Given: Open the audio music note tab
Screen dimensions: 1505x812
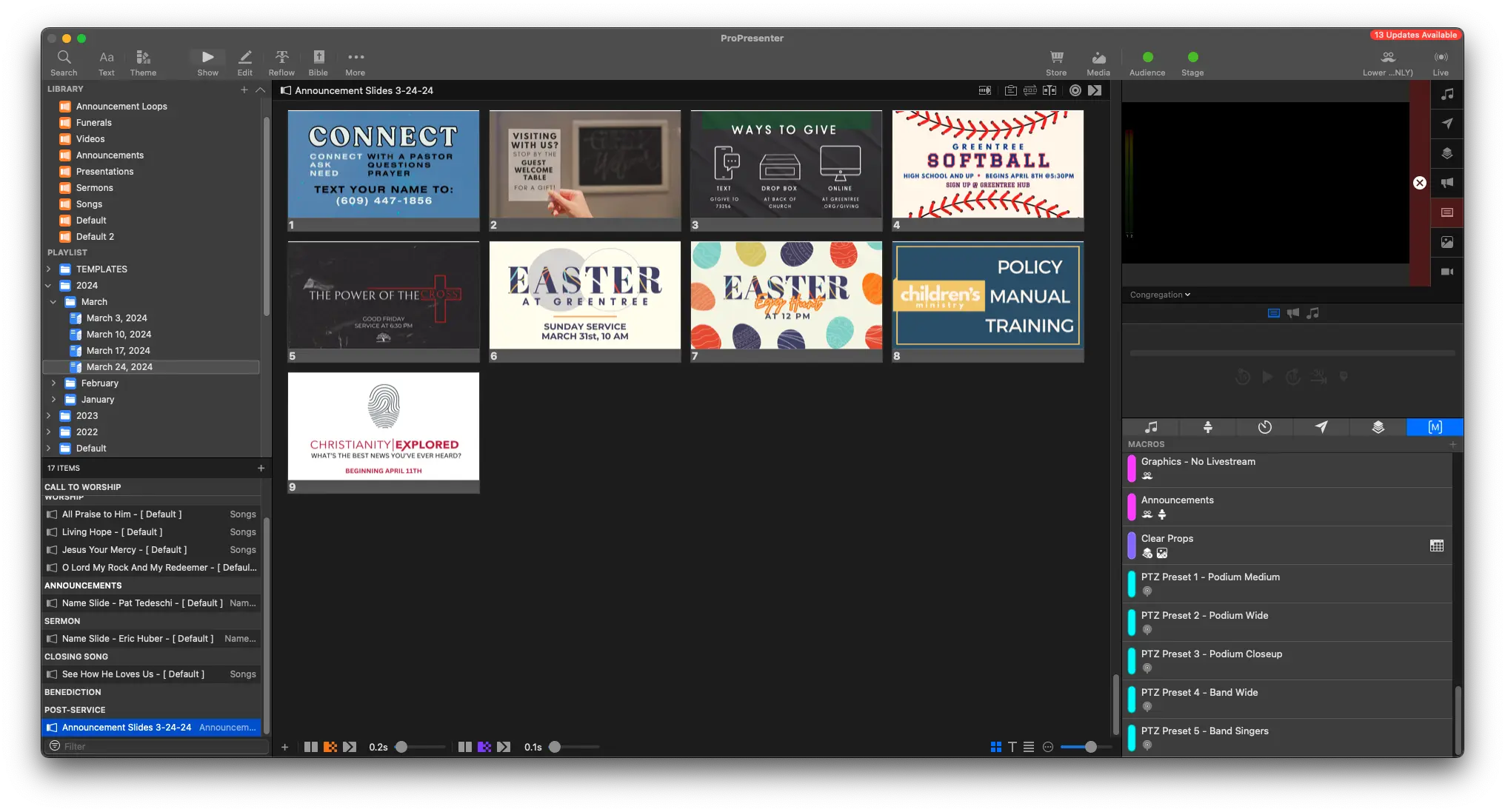Looking at the screenshot, I should [1151, 427].
